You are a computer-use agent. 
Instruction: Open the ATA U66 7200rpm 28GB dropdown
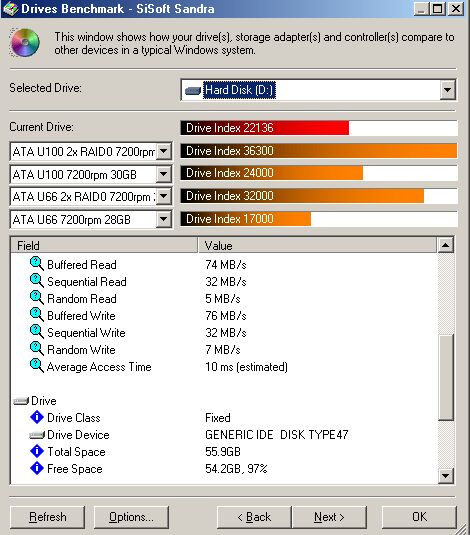[x=164, y=219]
